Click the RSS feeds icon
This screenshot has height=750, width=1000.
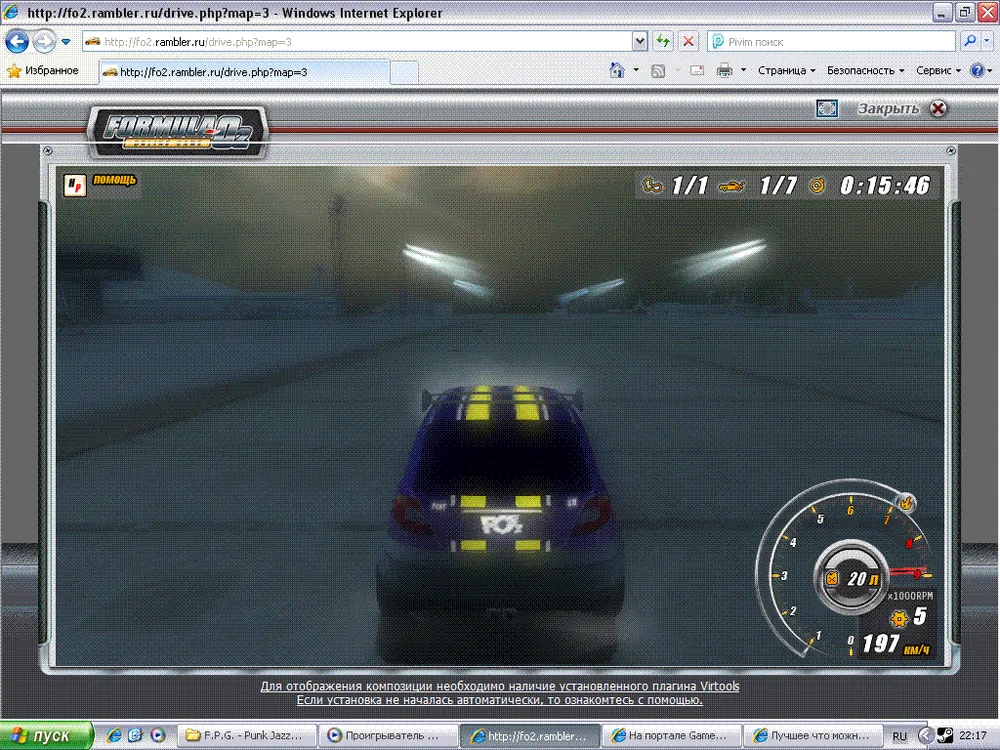[658, 71]
